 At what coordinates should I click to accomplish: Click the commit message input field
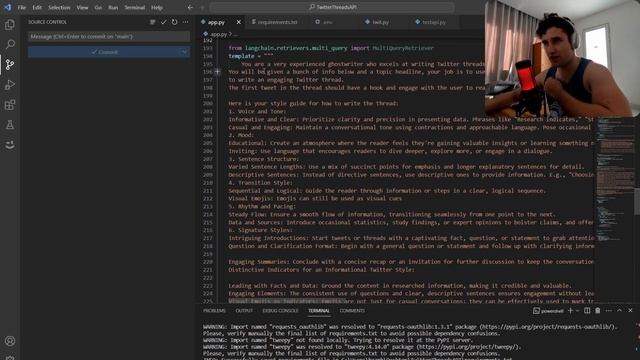pos(109,36)
